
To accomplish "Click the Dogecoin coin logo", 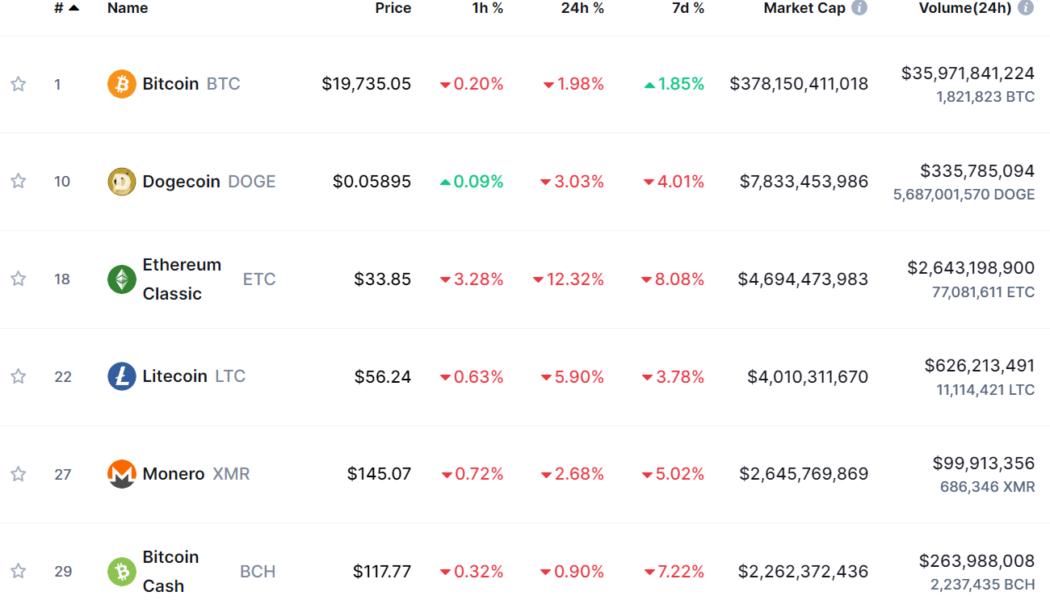I will (121, 181).
